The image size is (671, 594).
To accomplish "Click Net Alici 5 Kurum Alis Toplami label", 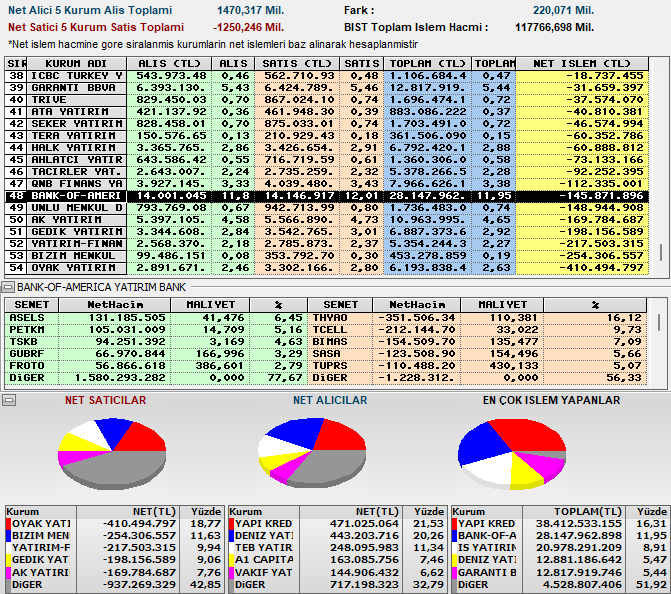I will coord(90,10).
